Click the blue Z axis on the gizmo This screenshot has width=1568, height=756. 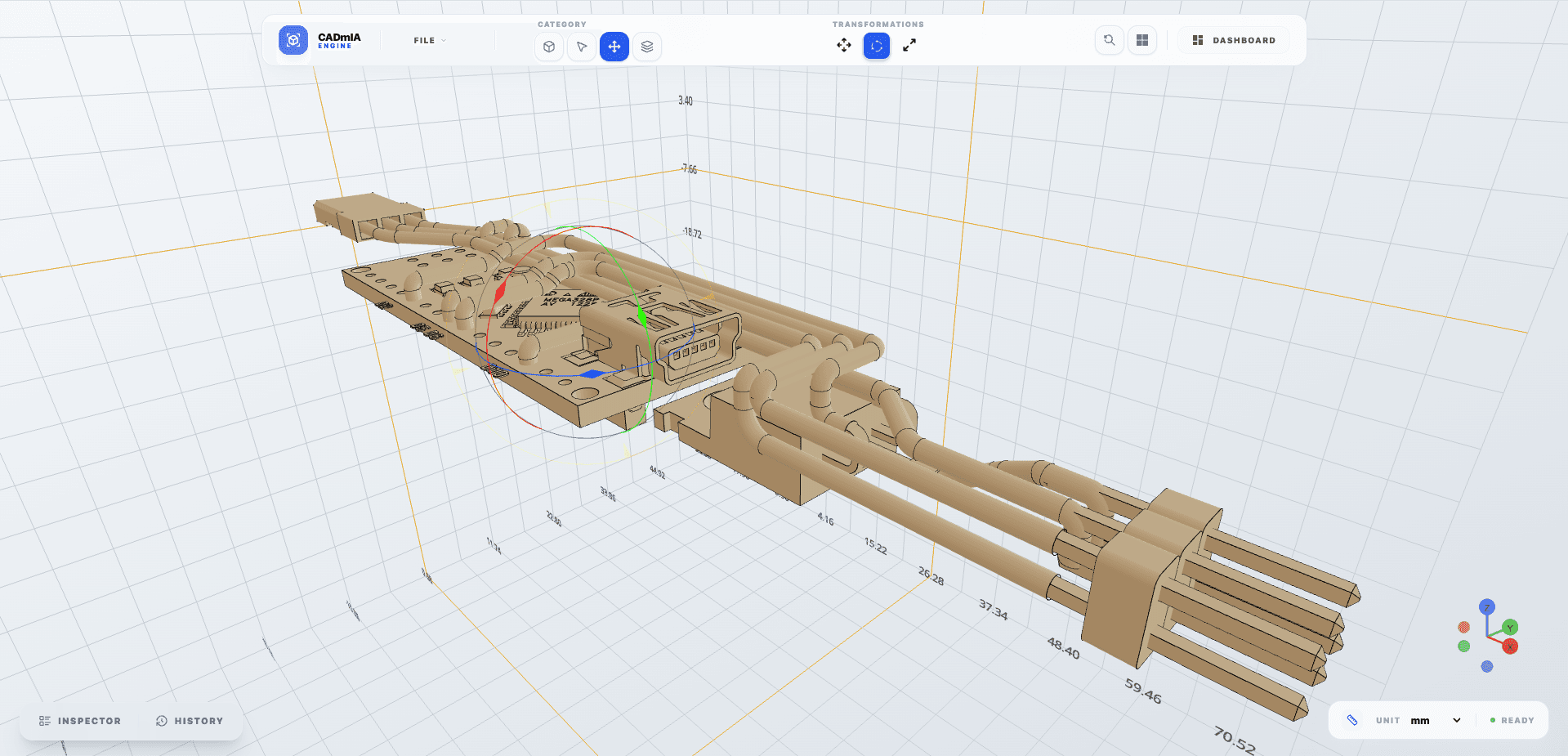point(1487,606)
